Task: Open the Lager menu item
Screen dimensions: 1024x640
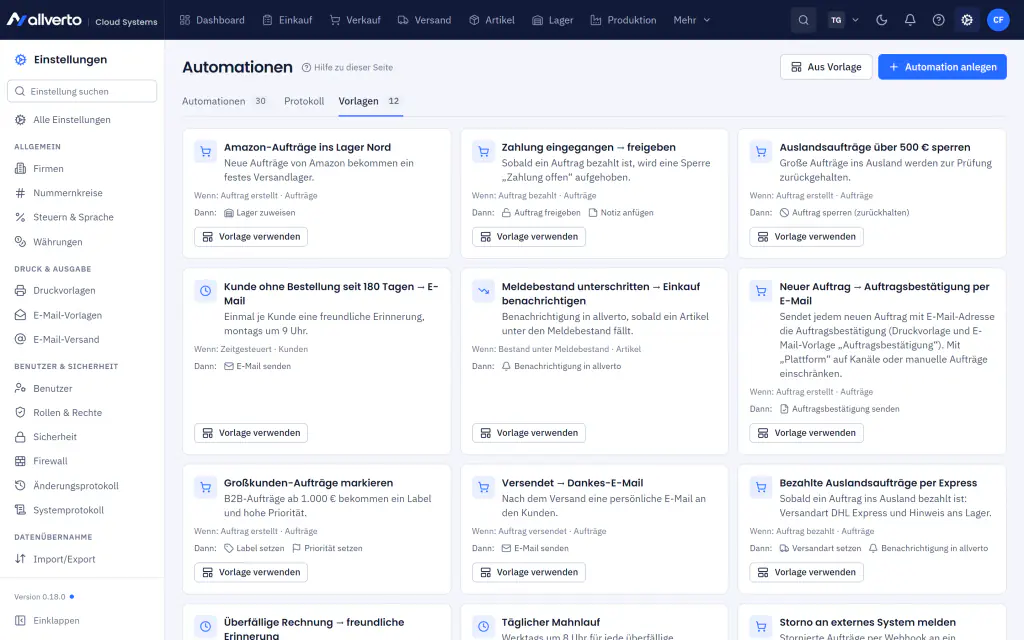Action: 552,20
